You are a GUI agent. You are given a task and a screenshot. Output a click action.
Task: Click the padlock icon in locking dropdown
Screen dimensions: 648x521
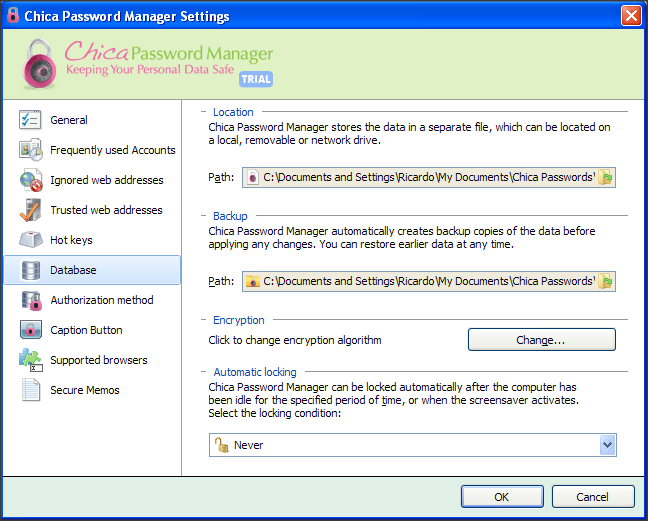click(222, 445)
